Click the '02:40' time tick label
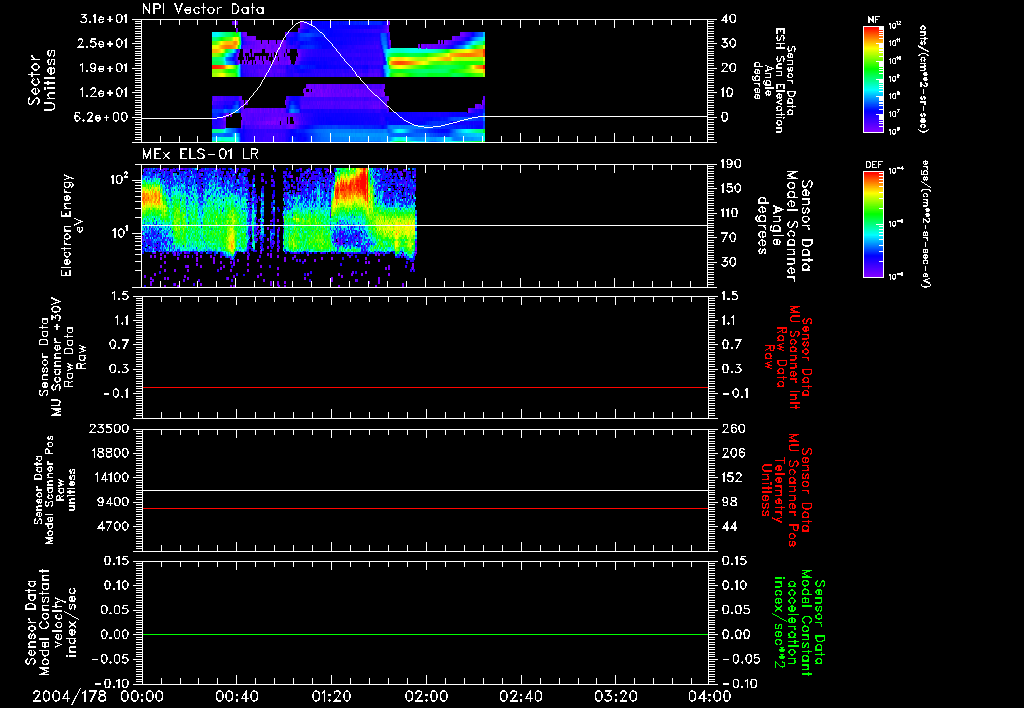Image resolution: width=1024 pixels, height=708 pixels. click(520, 696)
